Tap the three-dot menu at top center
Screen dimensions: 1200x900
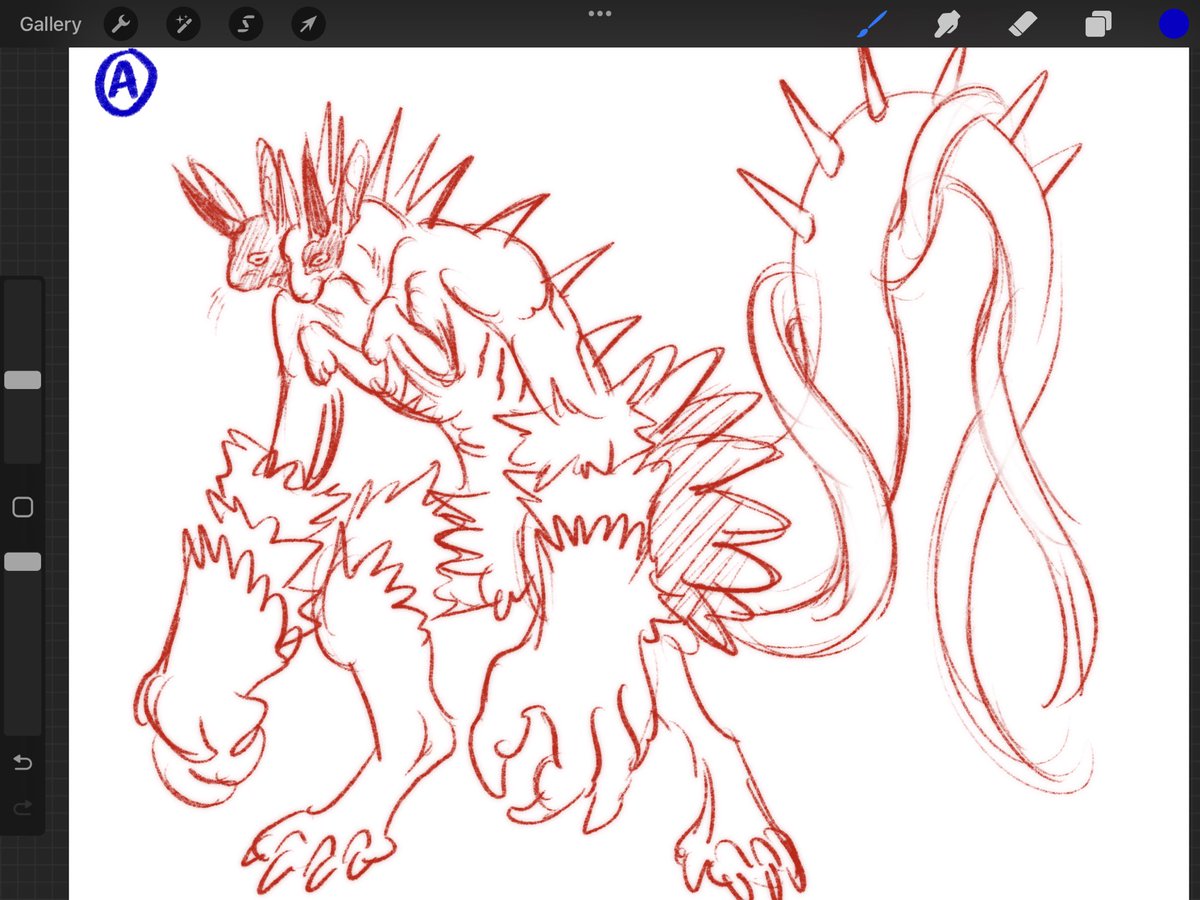[600, 14]
